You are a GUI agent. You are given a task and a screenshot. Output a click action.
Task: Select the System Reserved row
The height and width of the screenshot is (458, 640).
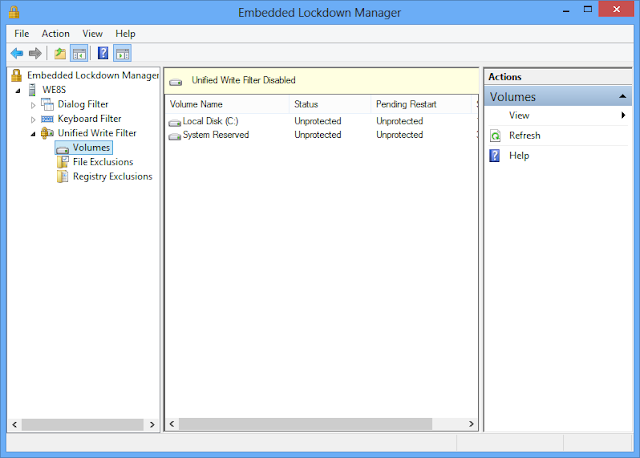[321, 135]
